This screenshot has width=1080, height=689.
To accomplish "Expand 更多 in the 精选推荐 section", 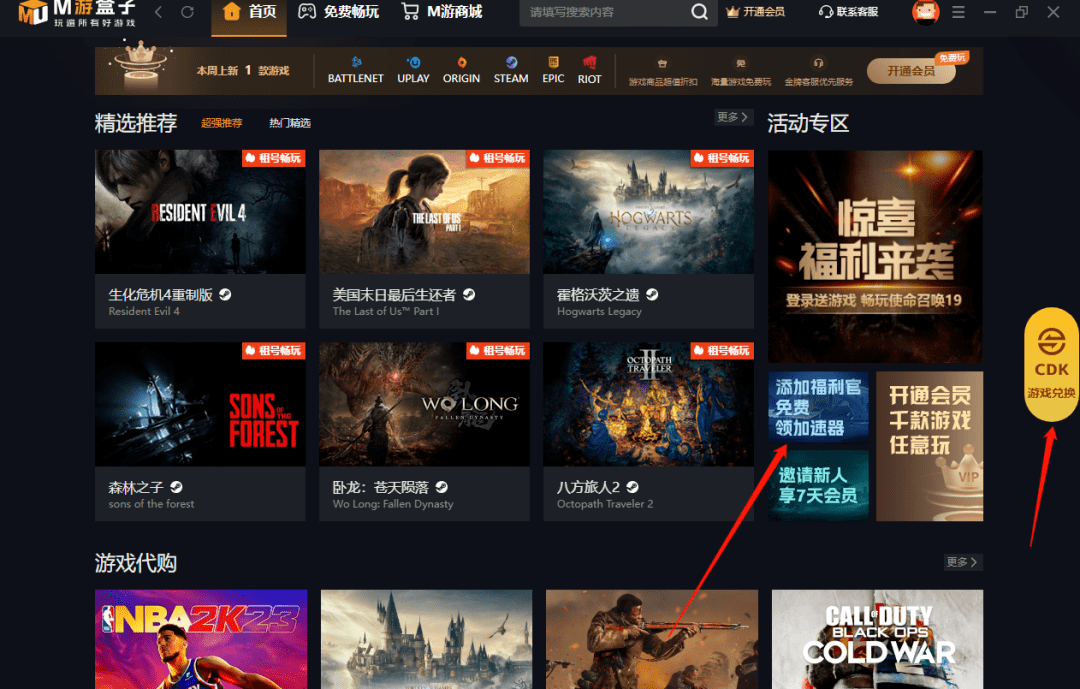I will (733, 117).
